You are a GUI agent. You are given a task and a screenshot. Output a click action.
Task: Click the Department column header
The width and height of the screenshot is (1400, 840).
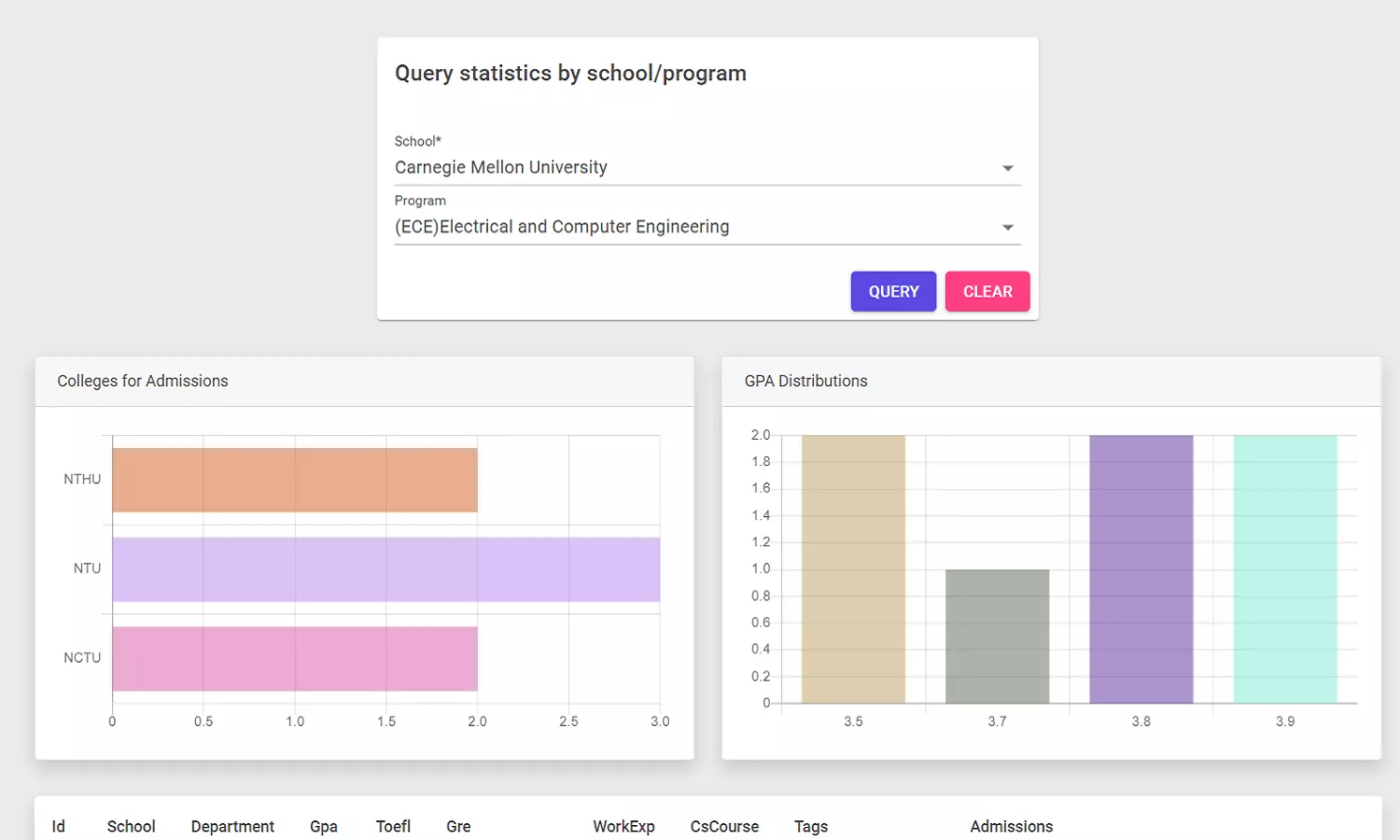click(232, 826)
